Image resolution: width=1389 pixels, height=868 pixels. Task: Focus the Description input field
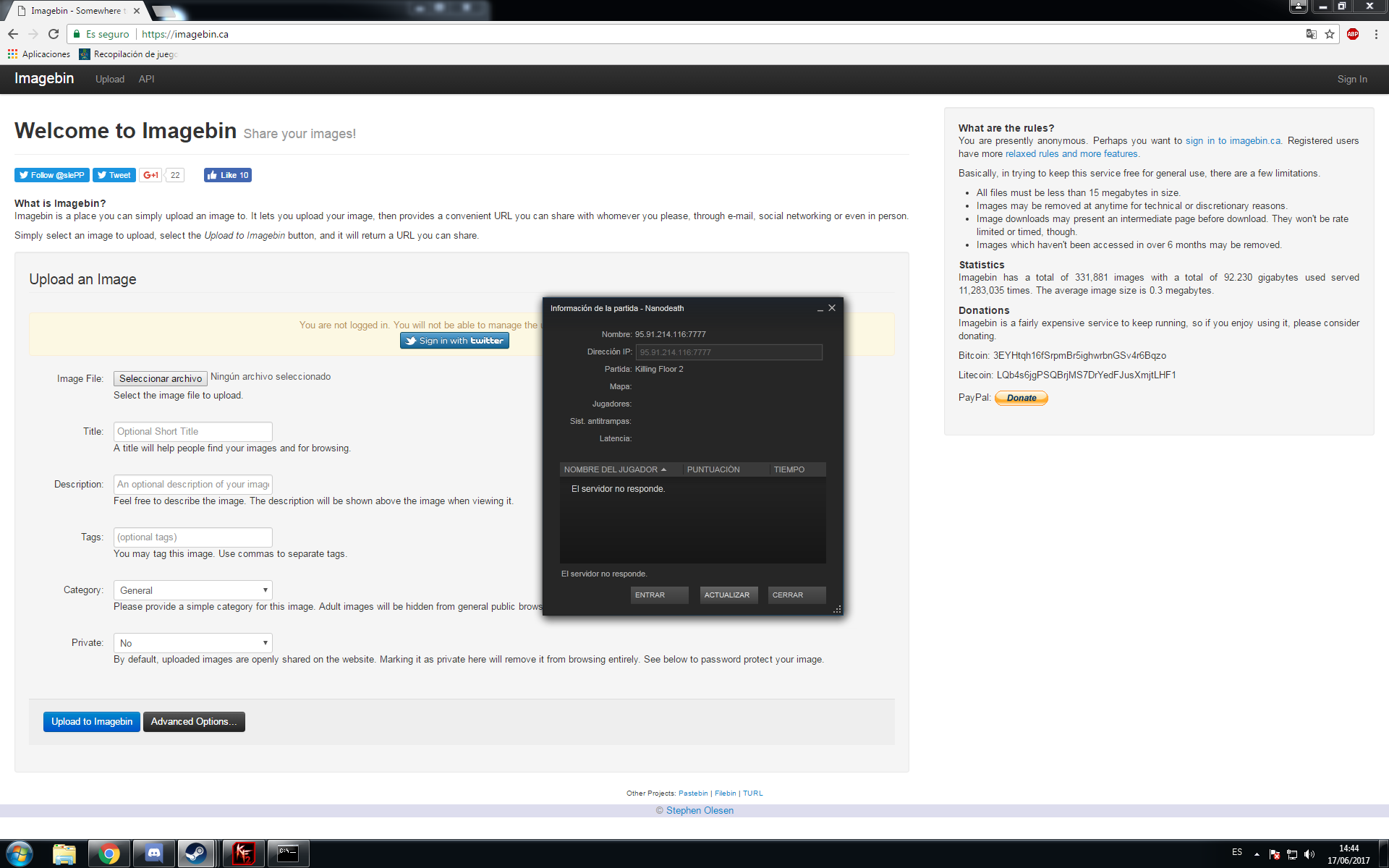(x=193, y=485)
